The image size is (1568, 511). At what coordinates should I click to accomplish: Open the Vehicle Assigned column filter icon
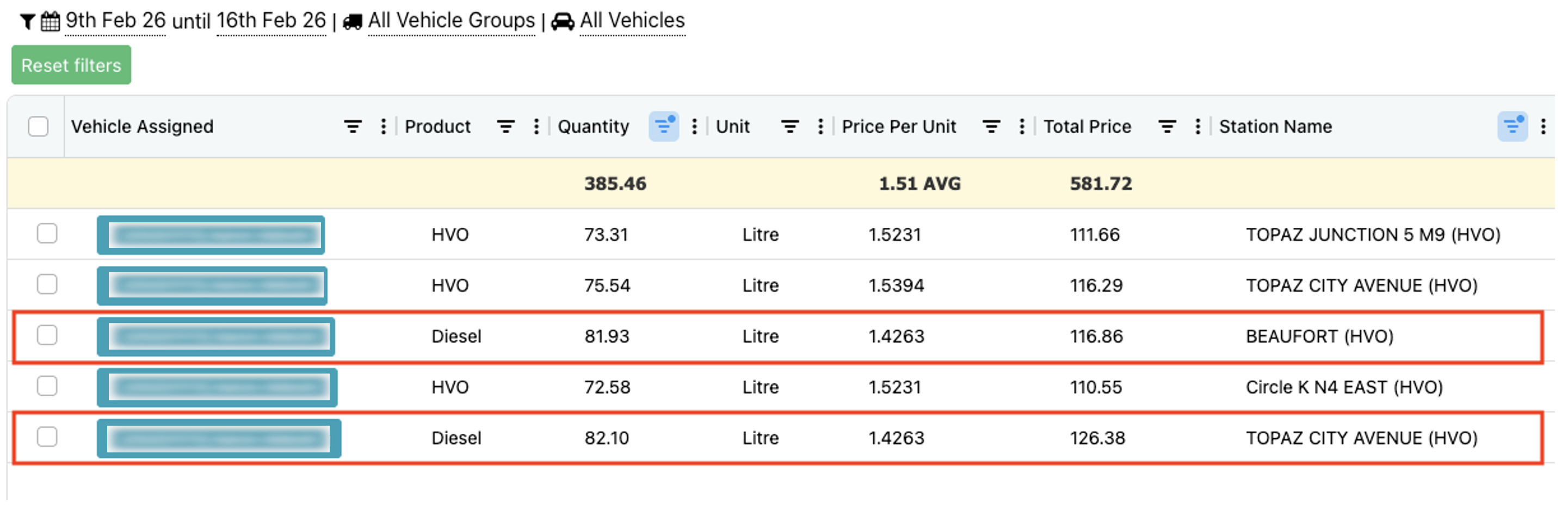(353, 127)
